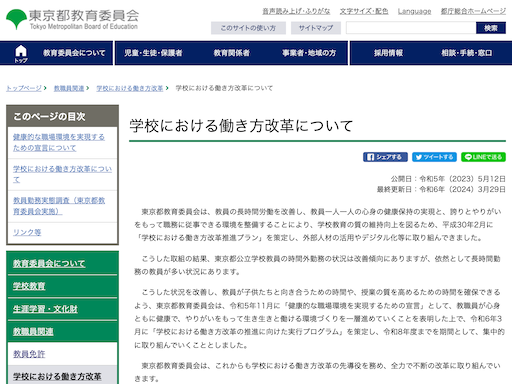Open the サイトマップ page

point(316,28)
